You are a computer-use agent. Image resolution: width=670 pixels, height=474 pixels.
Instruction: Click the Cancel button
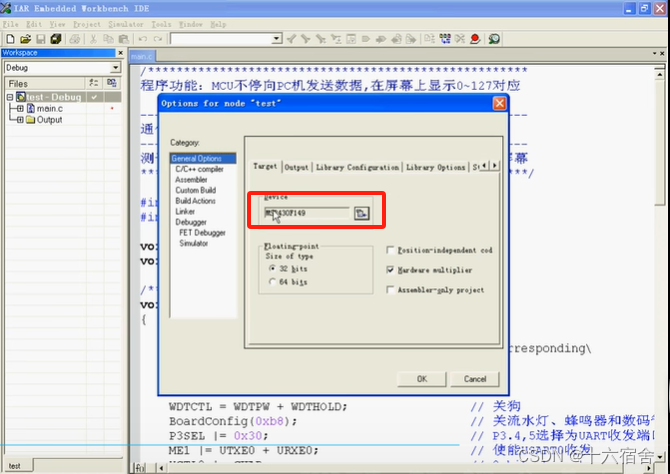[x=475, y=379]
